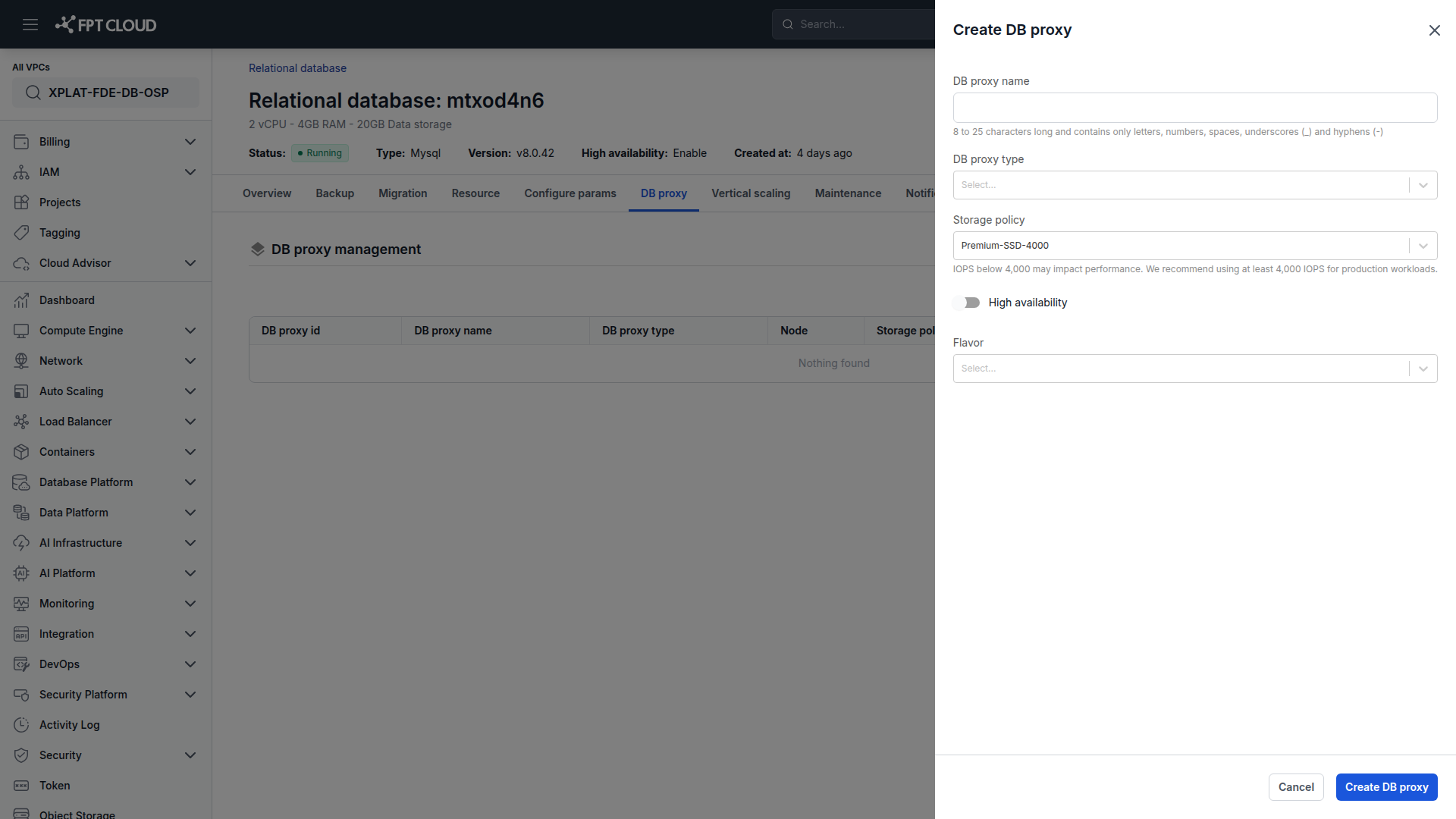The width and height of the screenshot is (1456, 819).
Task: Click the Network globe icon
Action: click(x=21, y=361)
